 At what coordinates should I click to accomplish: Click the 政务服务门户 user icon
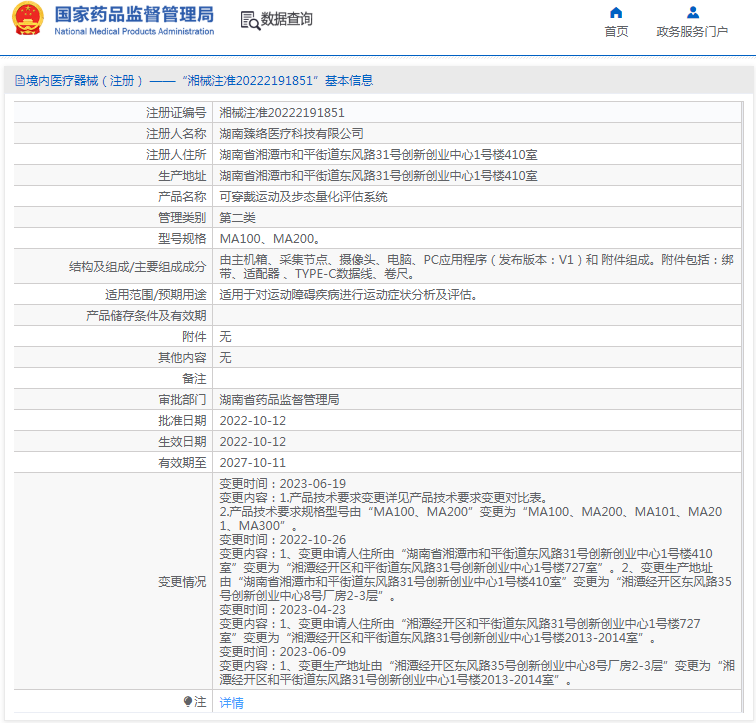[x=693, y=13]
